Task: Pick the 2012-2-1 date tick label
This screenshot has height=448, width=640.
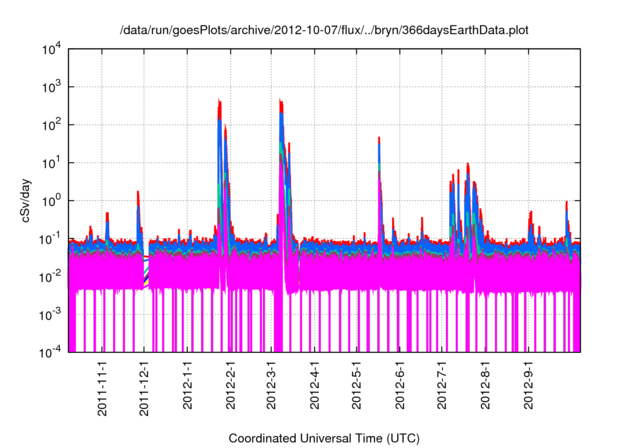Action: coord(231,386)
